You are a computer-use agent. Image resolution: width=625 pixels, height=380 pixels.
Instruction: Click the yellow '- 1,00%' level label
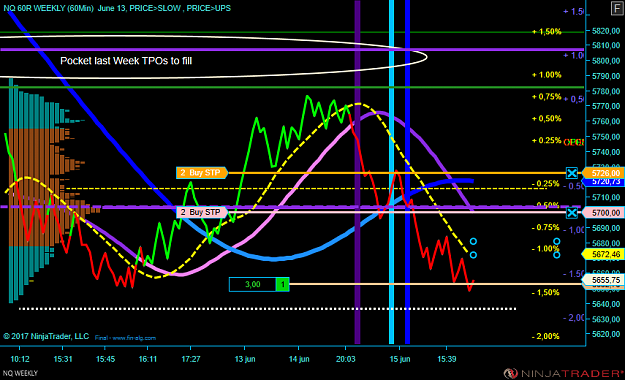(546, 249)
